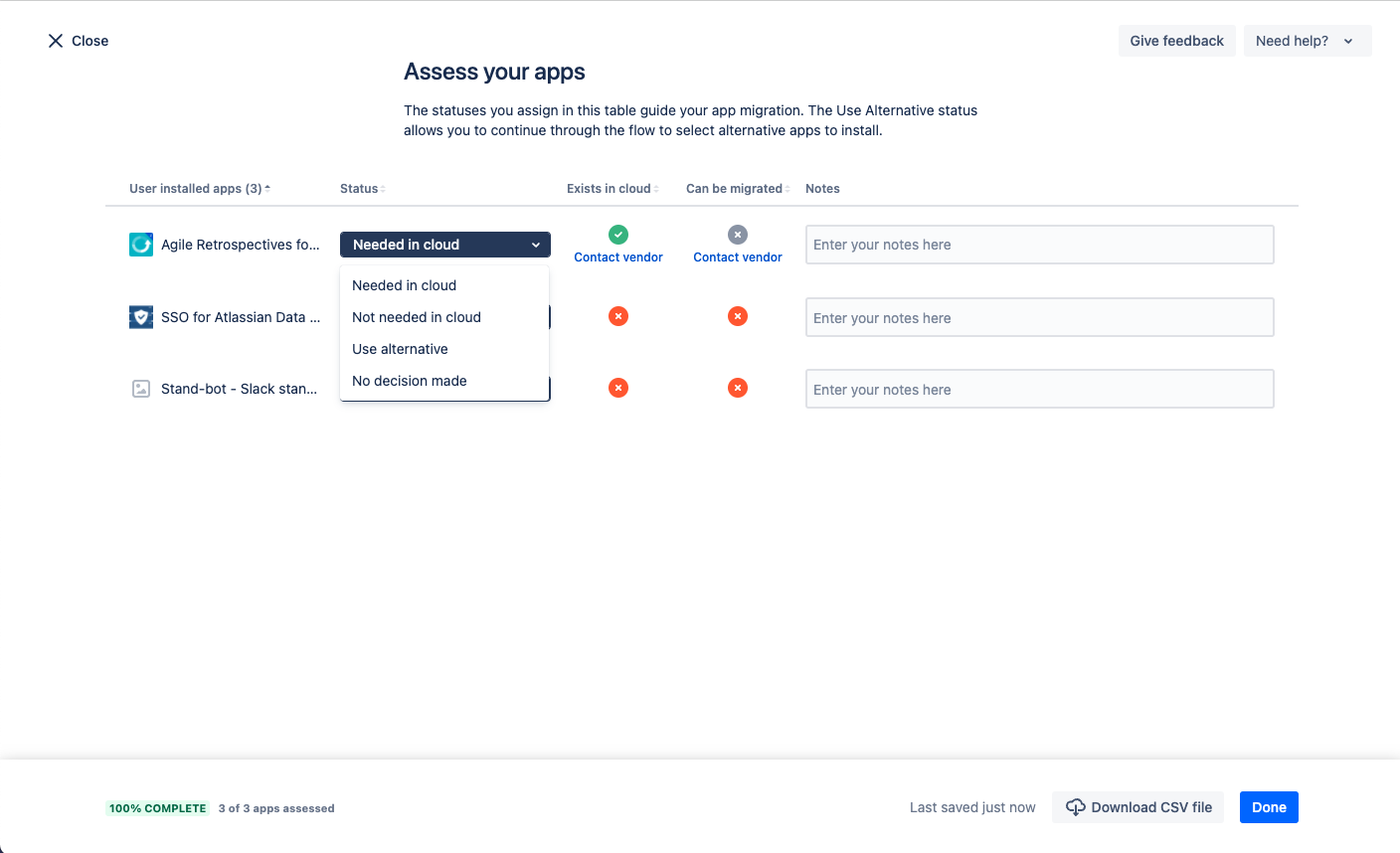1400x853 pixels.
Task: Click the Notes column header
Action: pos(822,189)
